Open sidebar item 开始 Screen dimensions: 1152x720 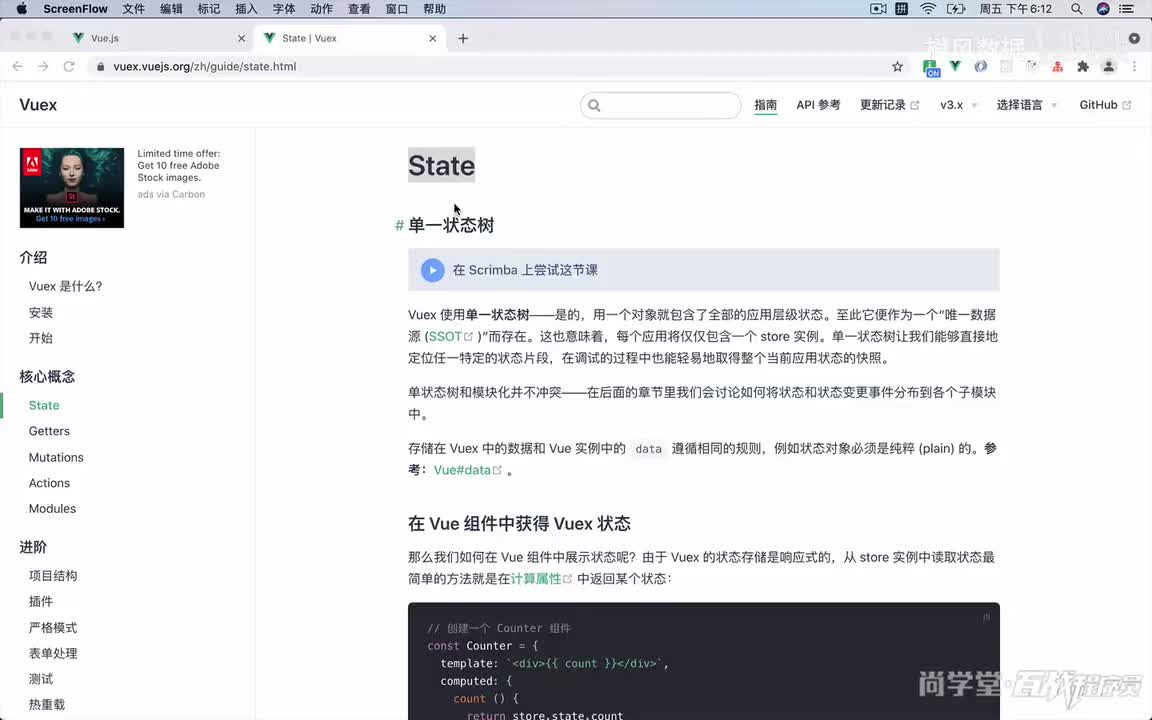click(40, 338)
